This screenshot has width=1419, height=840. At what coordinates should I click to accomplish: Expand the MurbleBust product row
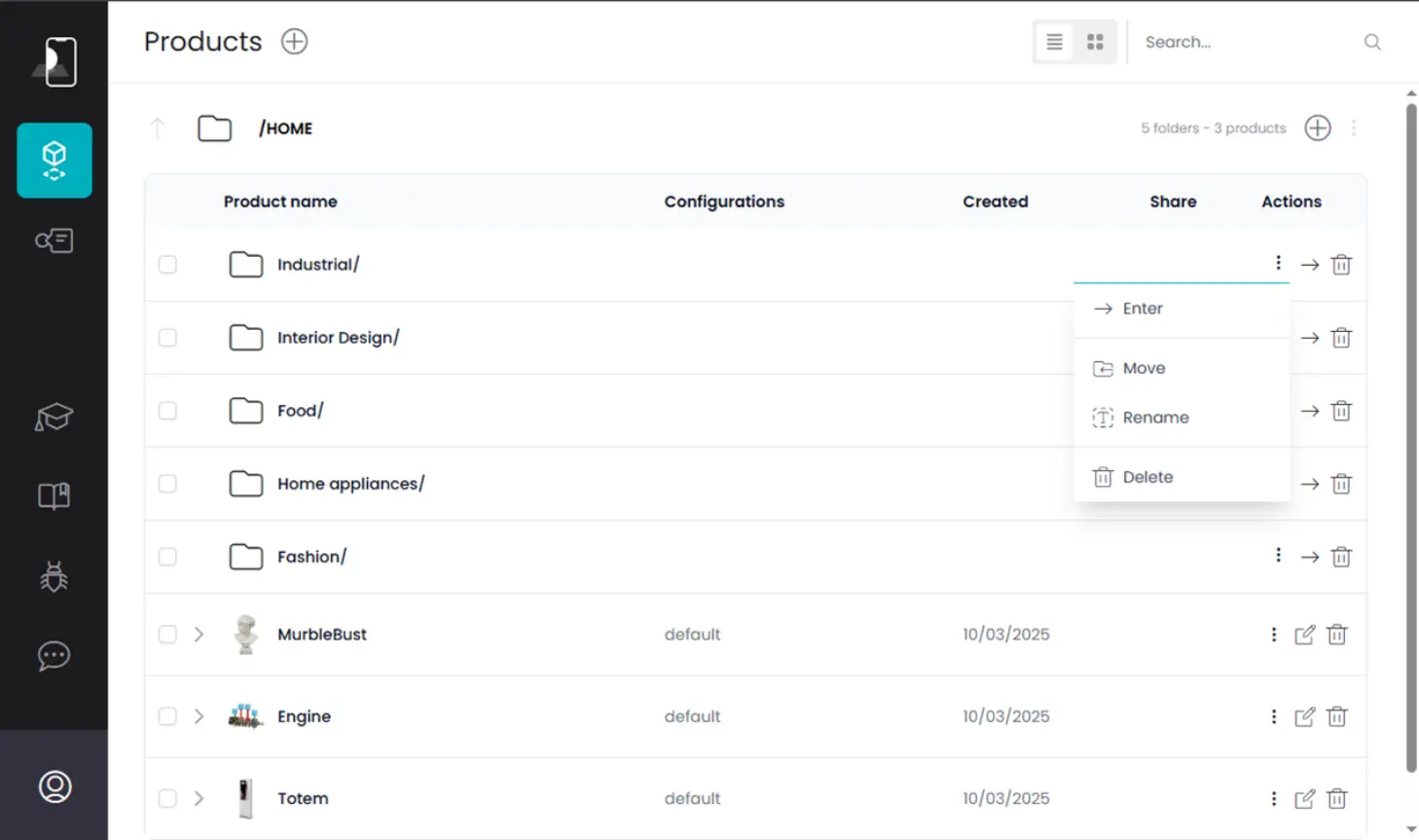[199, 635]
